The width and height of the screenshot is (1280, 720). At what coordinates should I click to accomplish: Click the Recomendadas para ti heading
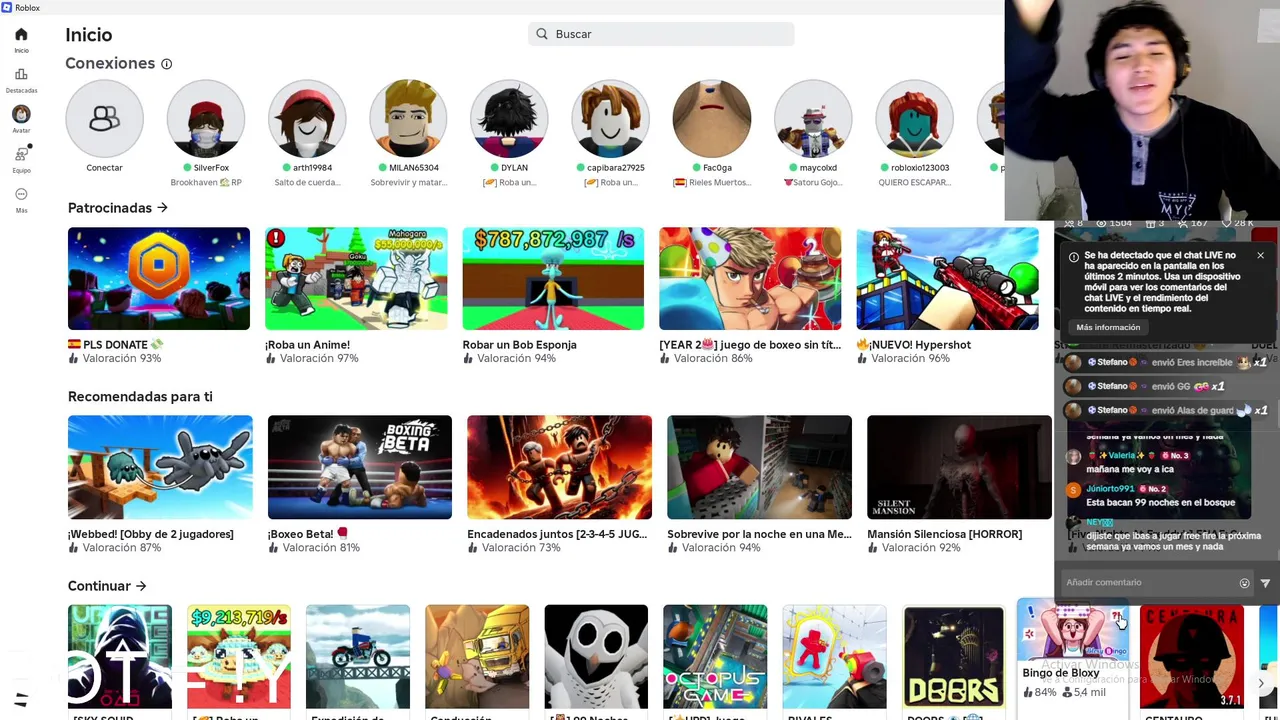(140, 397)
